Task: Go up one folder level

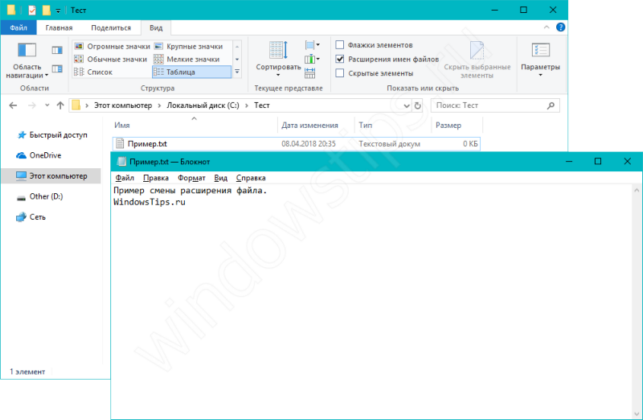Action: [60, 105]
